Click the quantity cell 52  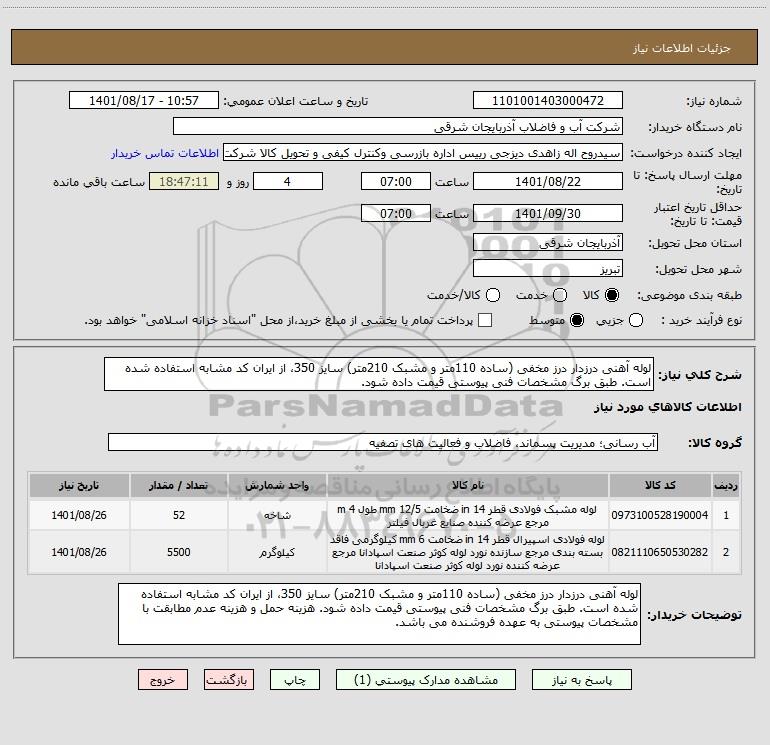179,515
